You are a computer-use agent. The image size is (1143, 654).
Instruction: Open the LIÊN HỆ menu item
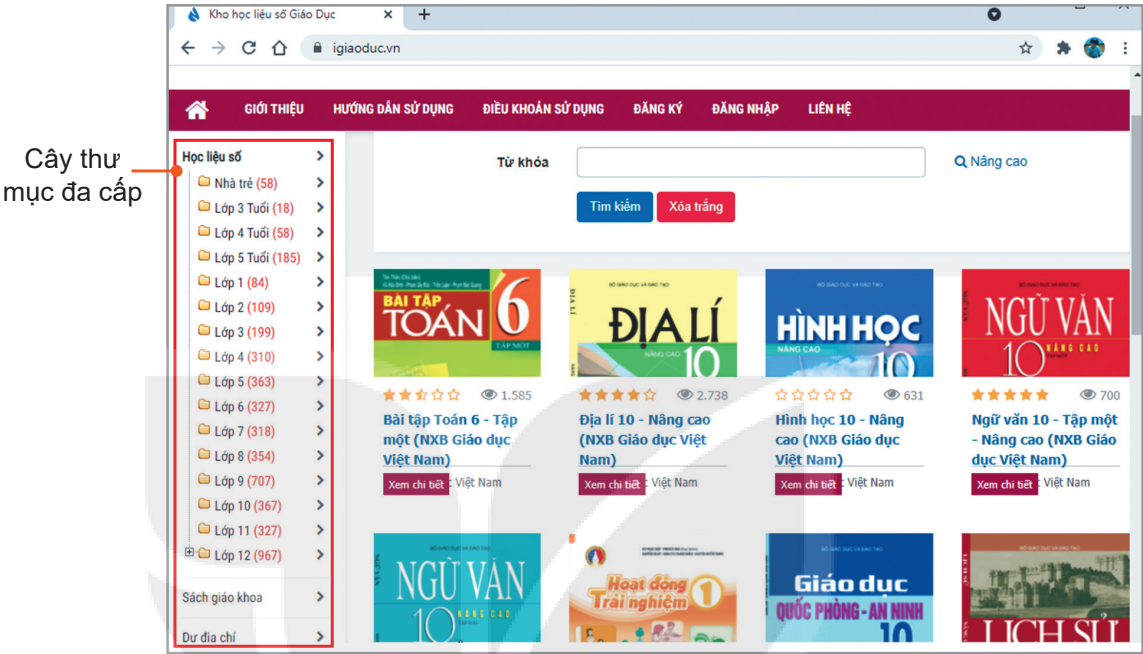click(830, 109)
